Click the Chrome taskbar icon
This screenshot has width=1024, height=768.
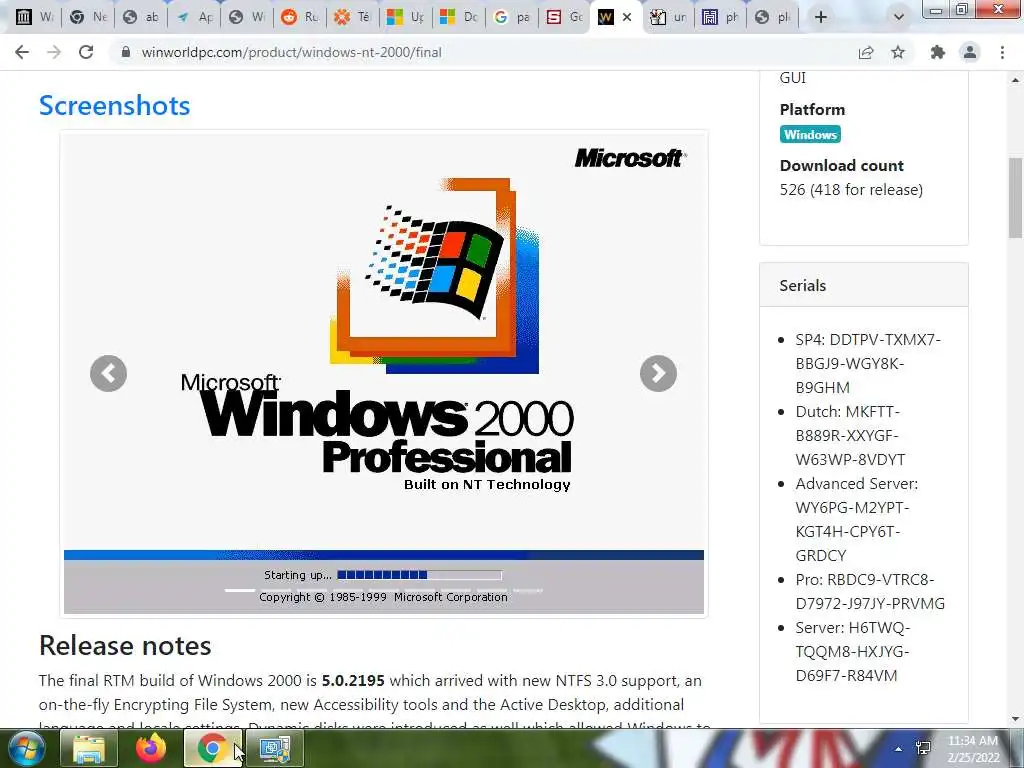(212, 748)
